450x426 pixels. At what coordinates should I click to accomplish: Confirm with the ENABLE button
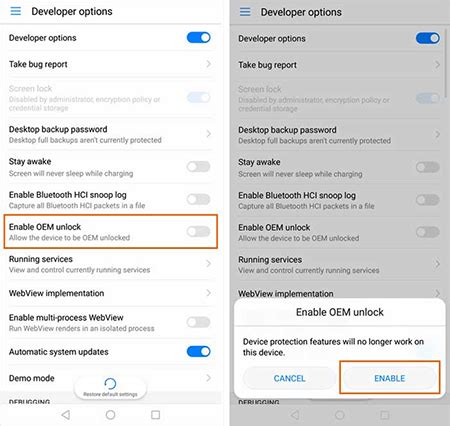tap(390, 378)
